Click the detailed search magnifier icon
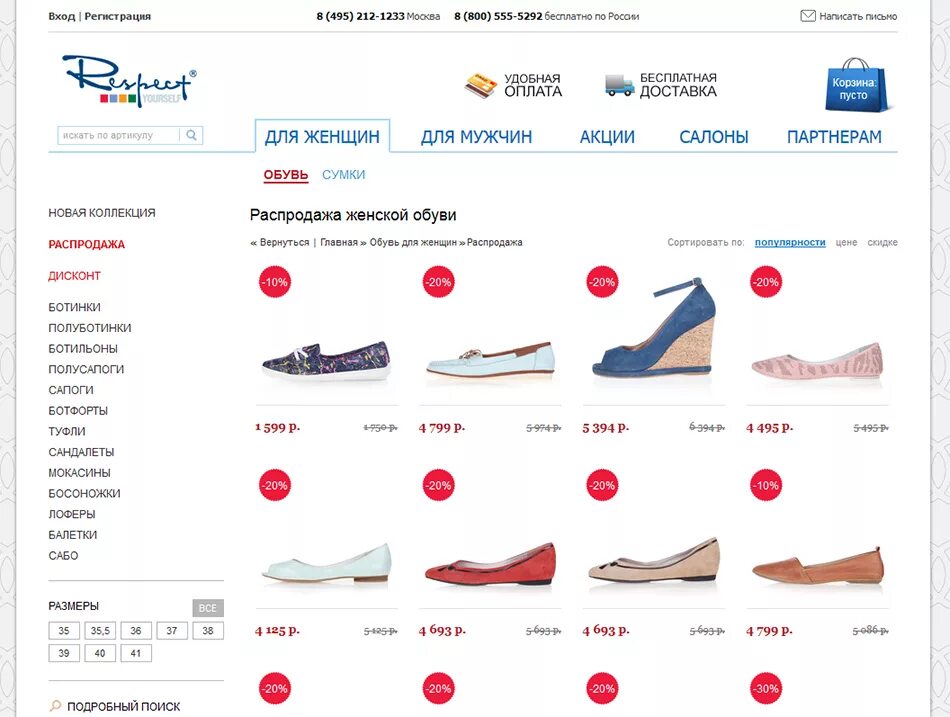Image resolution: width=950 pixels, height=717 pixels. tap(55, 705)
